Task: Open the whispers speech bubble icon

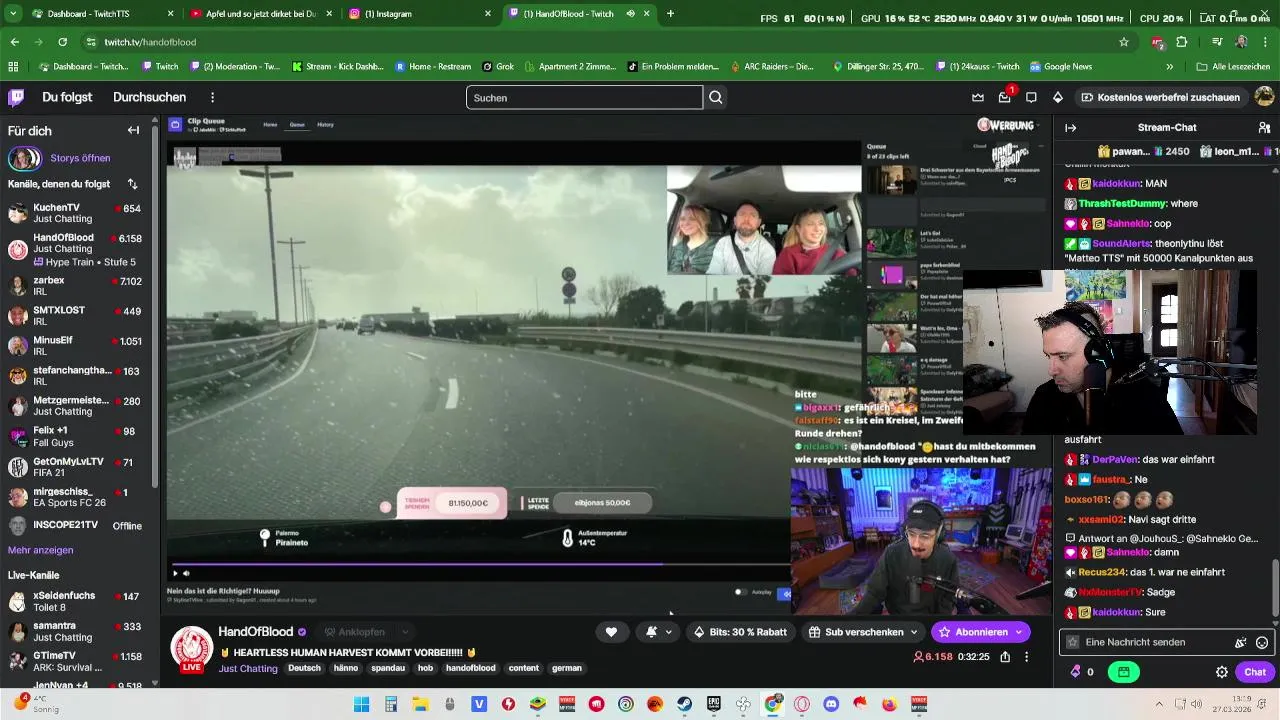Action: click(x=1031, y=97)
